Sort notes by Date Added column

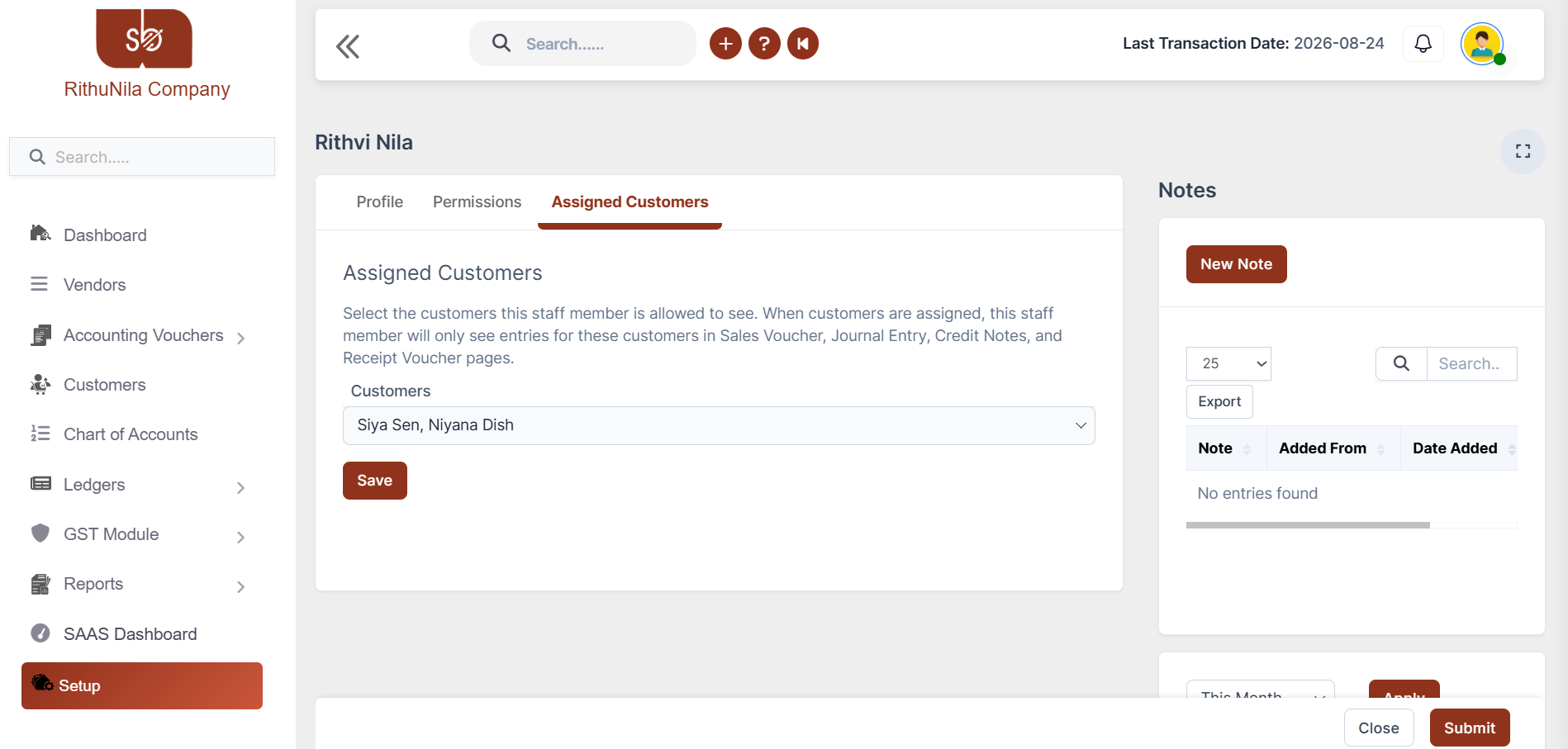pyautogui.click(x=1459, y=448)
